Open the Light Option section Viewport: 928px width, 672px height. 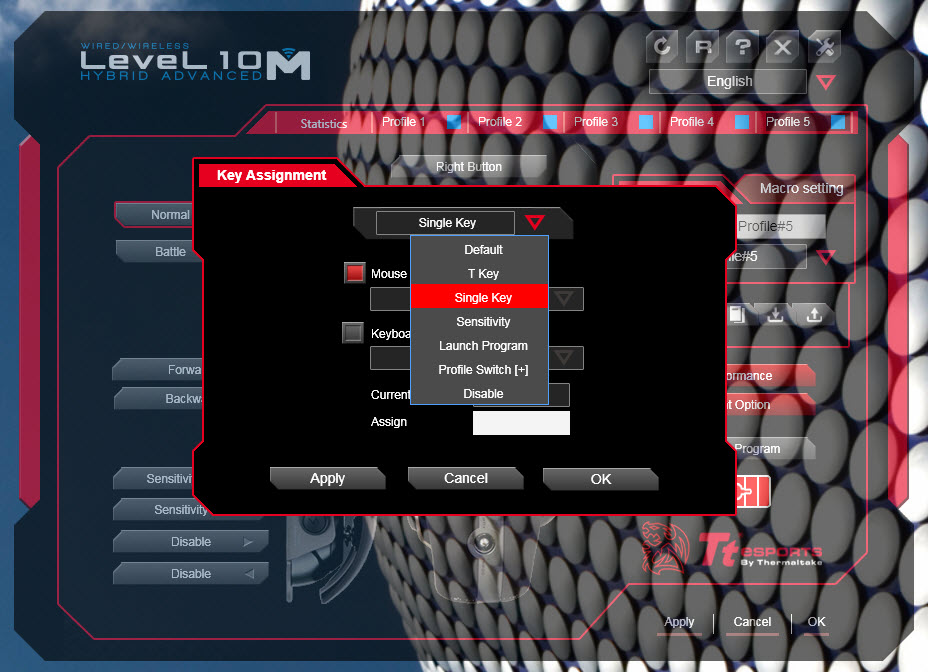tap(771, 405)
